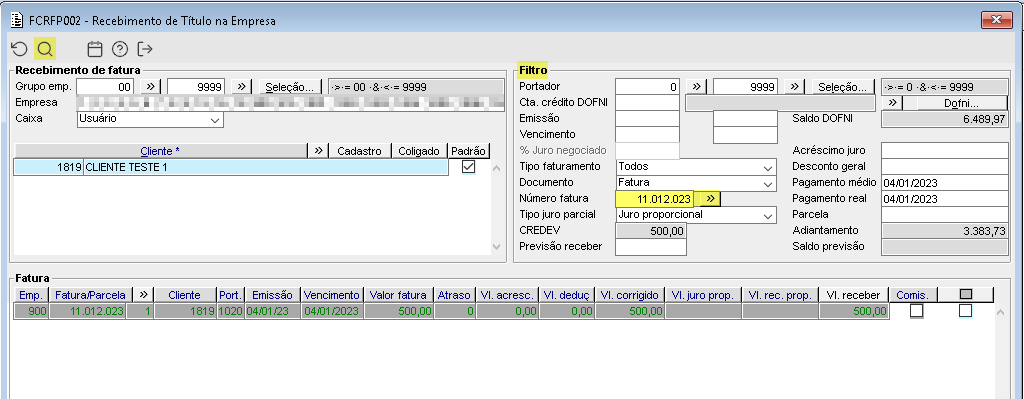Screen dimensions: 1024x399
Task: Click the arrow button after Portador 9999 field
Action: pos(794,86)
